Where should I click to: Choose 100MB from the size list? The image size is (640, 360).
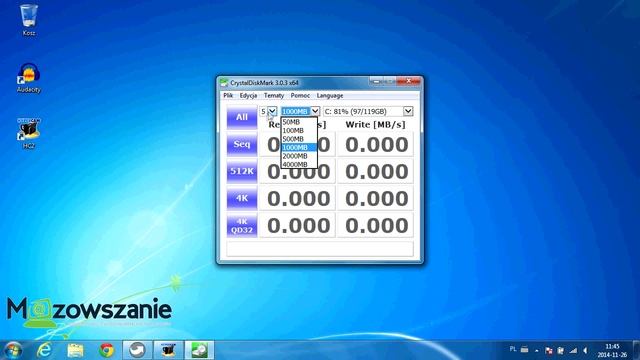pyautogui.click(x=299, y=130)
